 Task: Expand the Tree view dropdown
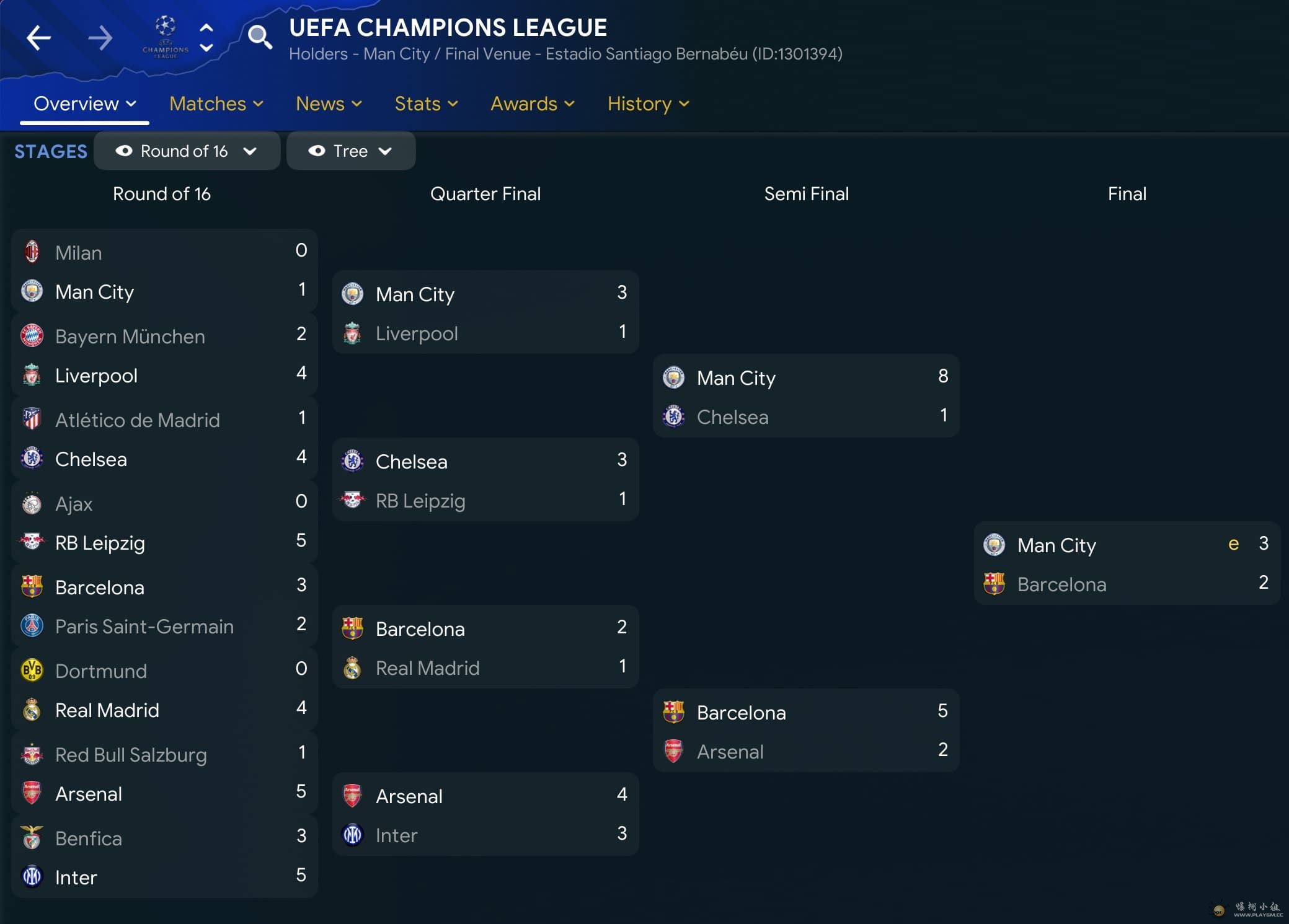385,151
